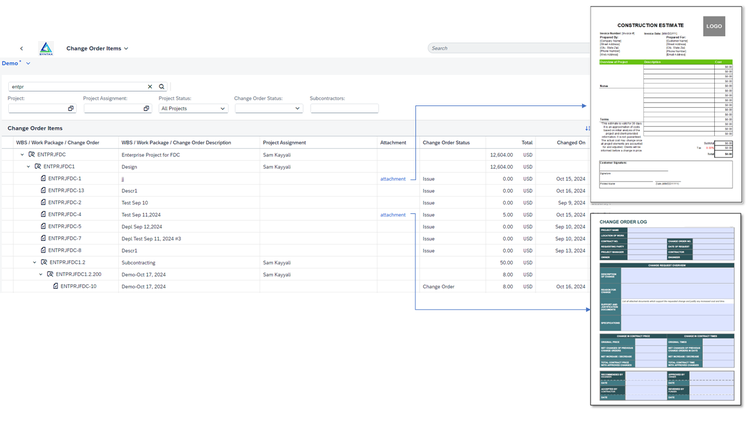750x422 pixels.
Task: Clear the entpr search text
Action: 150,87
